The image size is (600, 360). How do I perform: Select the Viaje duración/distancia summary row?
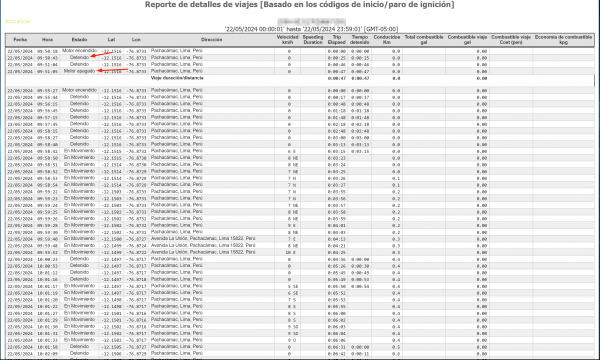(300, 80)
